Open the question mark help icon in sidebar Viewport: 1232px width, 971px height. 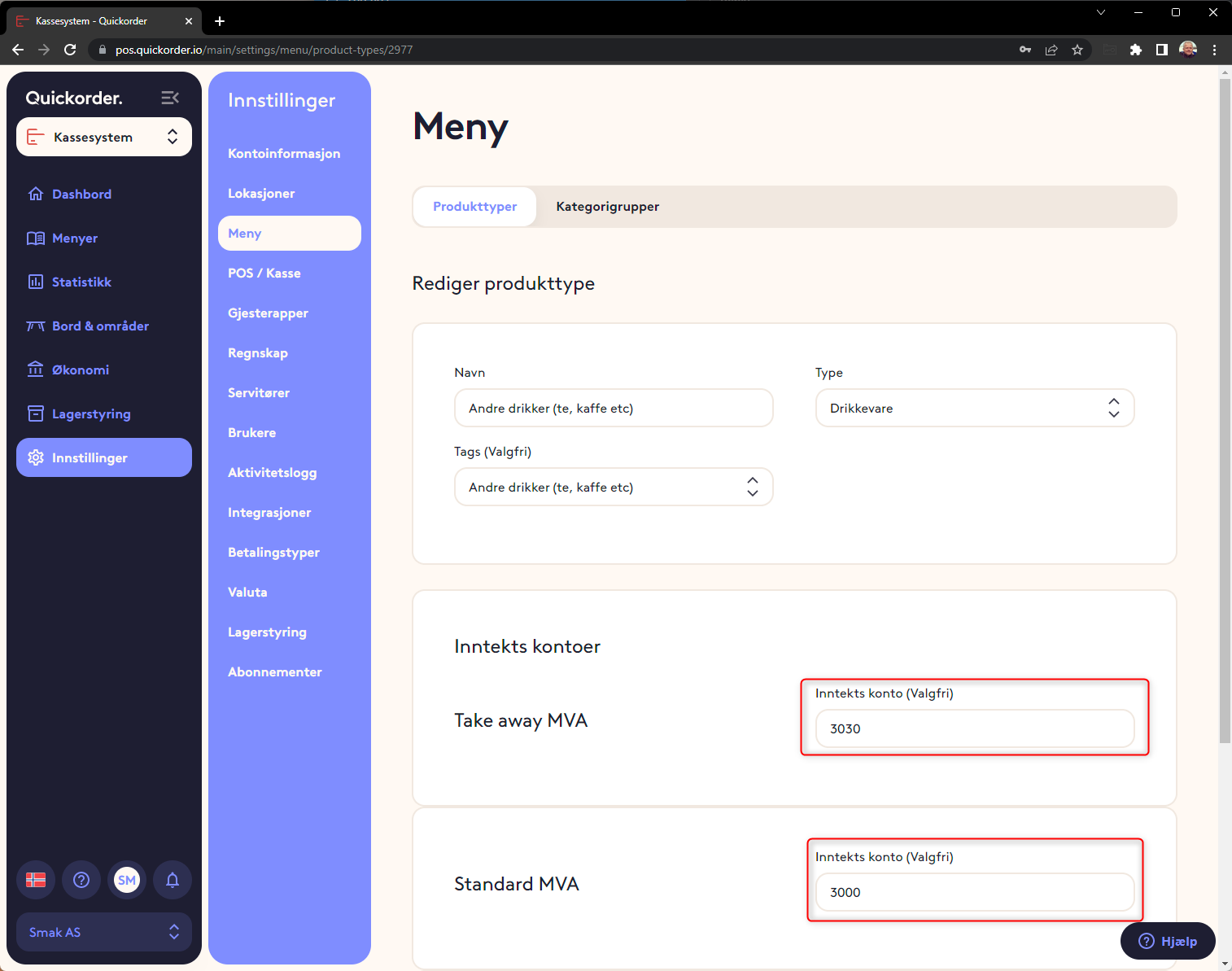point(81,880)
